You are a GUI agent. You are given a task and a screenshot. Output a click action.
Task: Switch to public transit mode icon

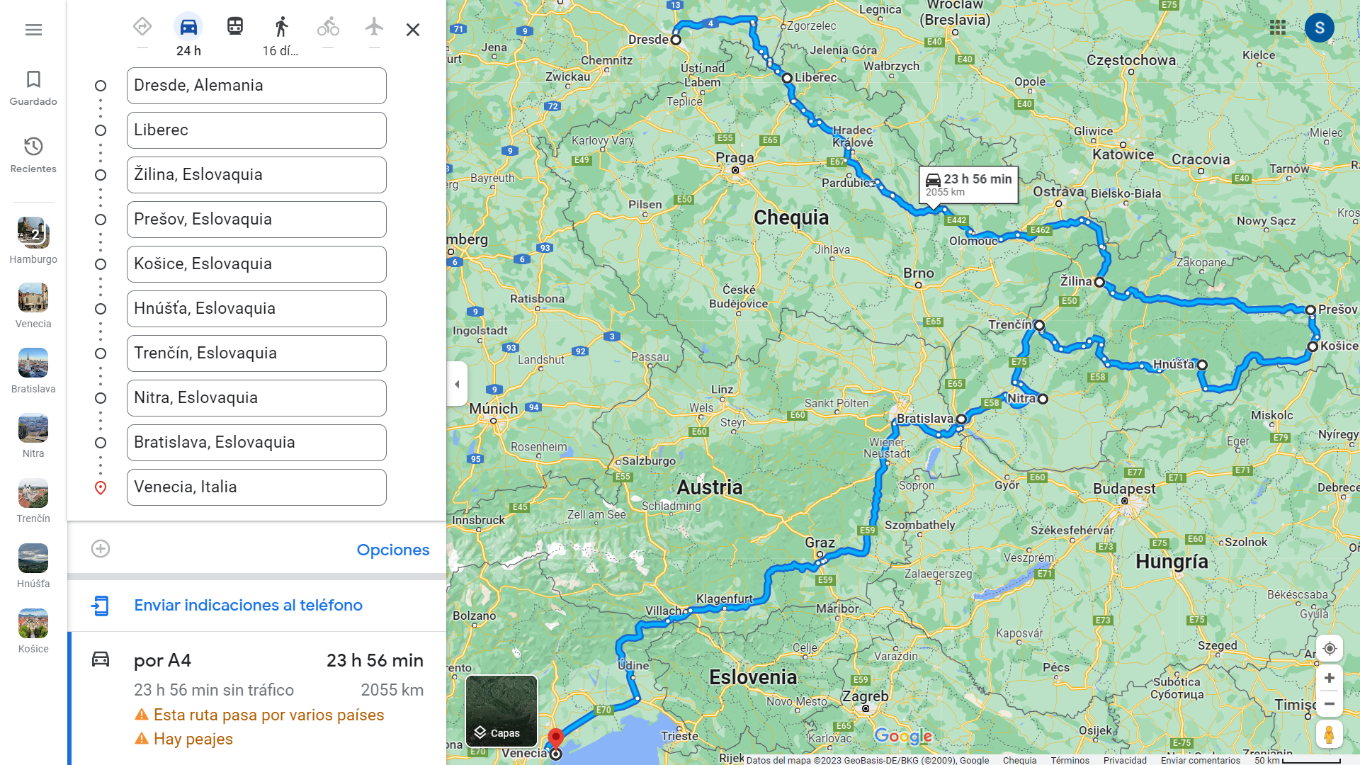(235, 27)
